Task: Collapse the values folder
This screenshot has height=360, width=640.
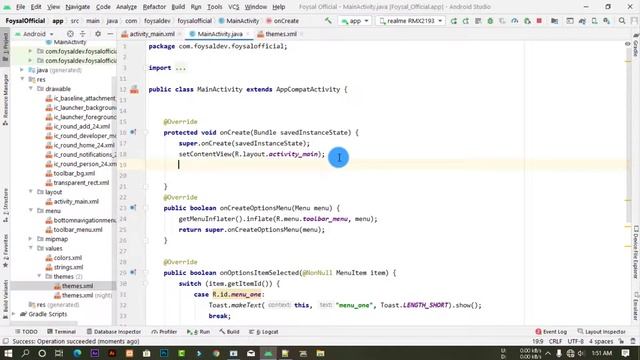Action: pos(31,248)
